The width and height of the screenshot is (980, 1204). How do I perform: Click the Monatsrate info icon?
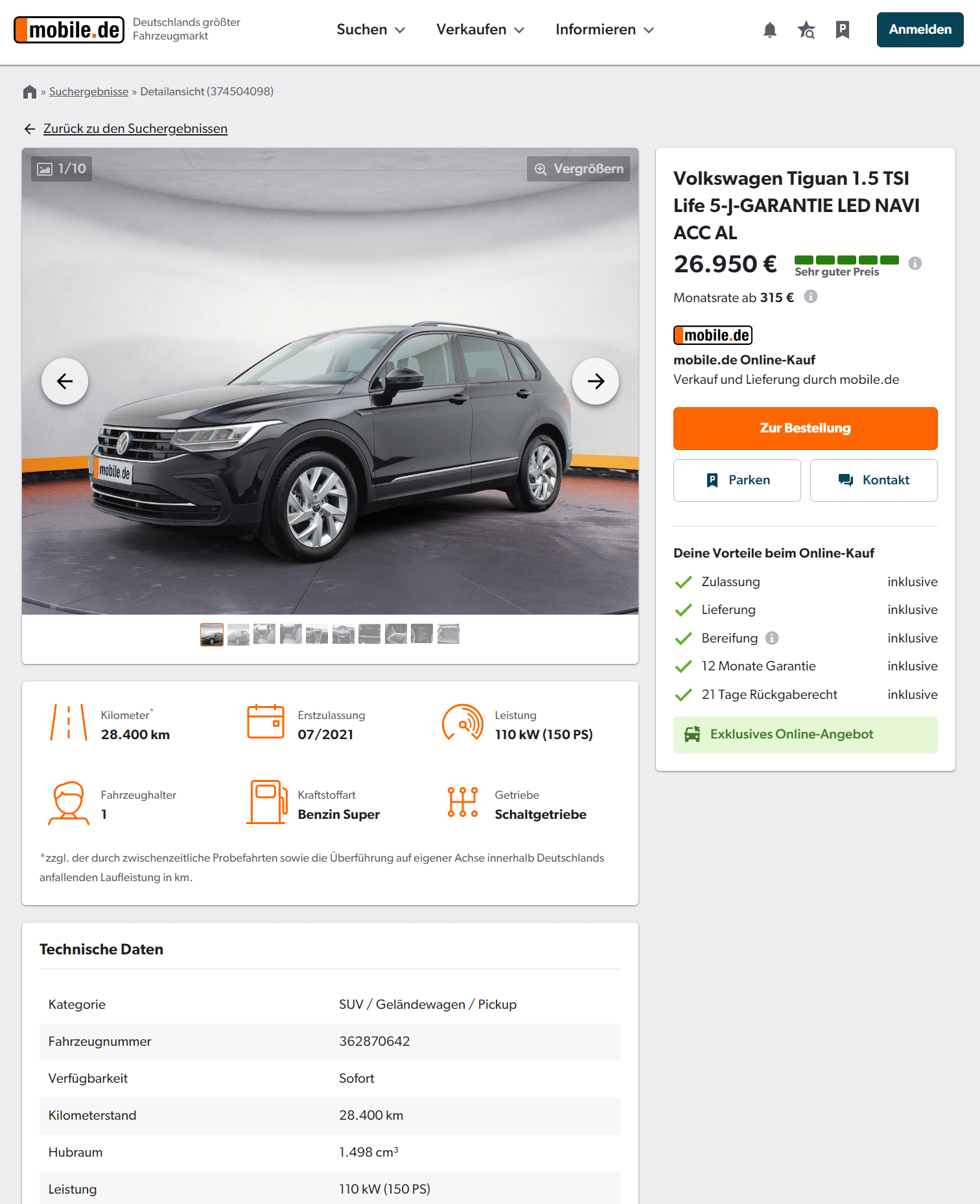[810, 296]
